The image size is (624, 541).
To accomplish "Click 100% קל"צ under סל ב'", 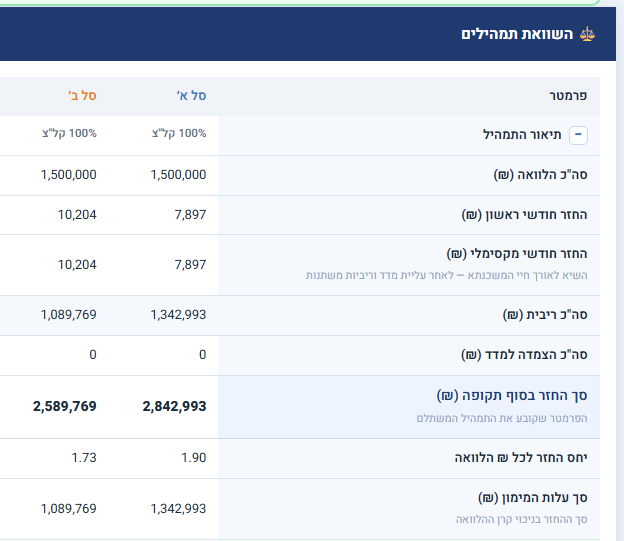I will click(69, 133).
